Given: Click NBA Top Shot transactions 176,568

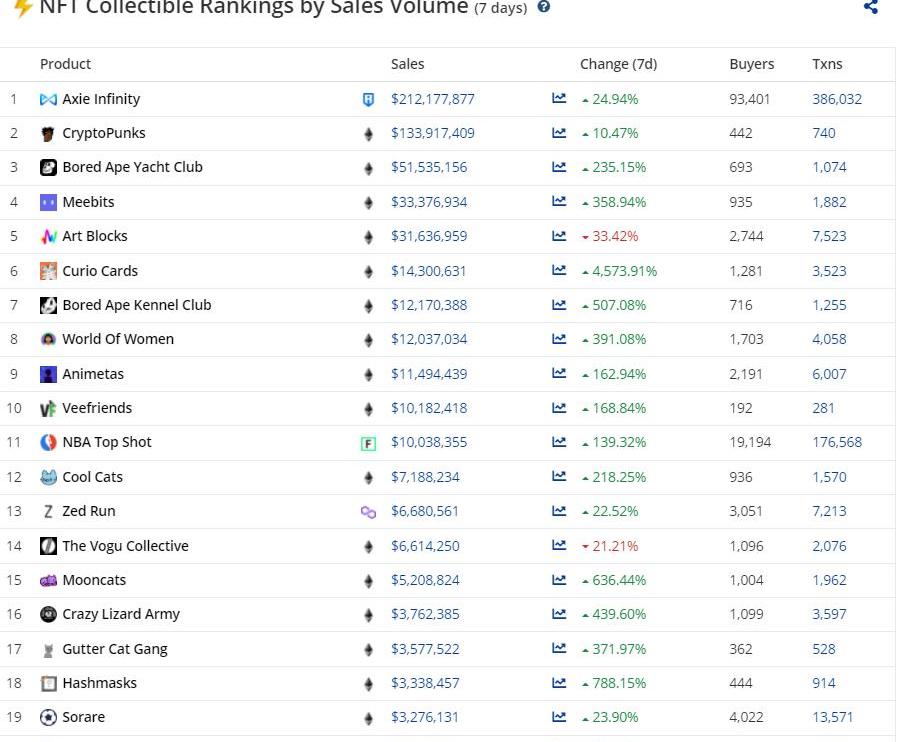Looking at the screenshot, I should click(x=837, y=442).
